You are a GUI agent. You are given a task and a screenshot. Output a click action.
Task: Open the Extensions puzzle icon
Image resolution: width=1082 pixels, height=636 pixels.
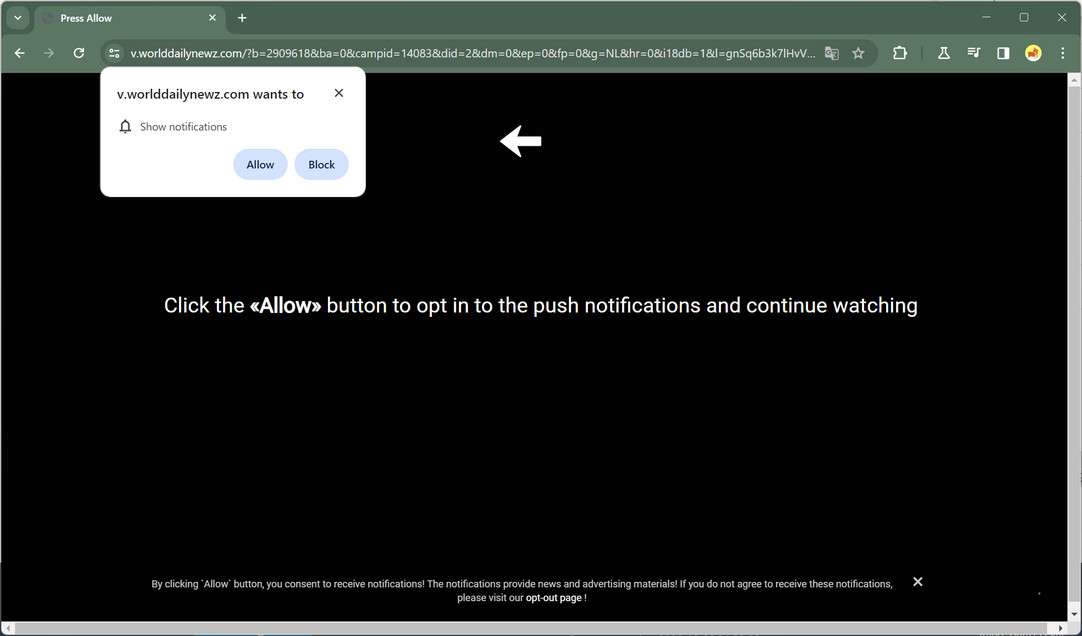[x=900, y=53]
